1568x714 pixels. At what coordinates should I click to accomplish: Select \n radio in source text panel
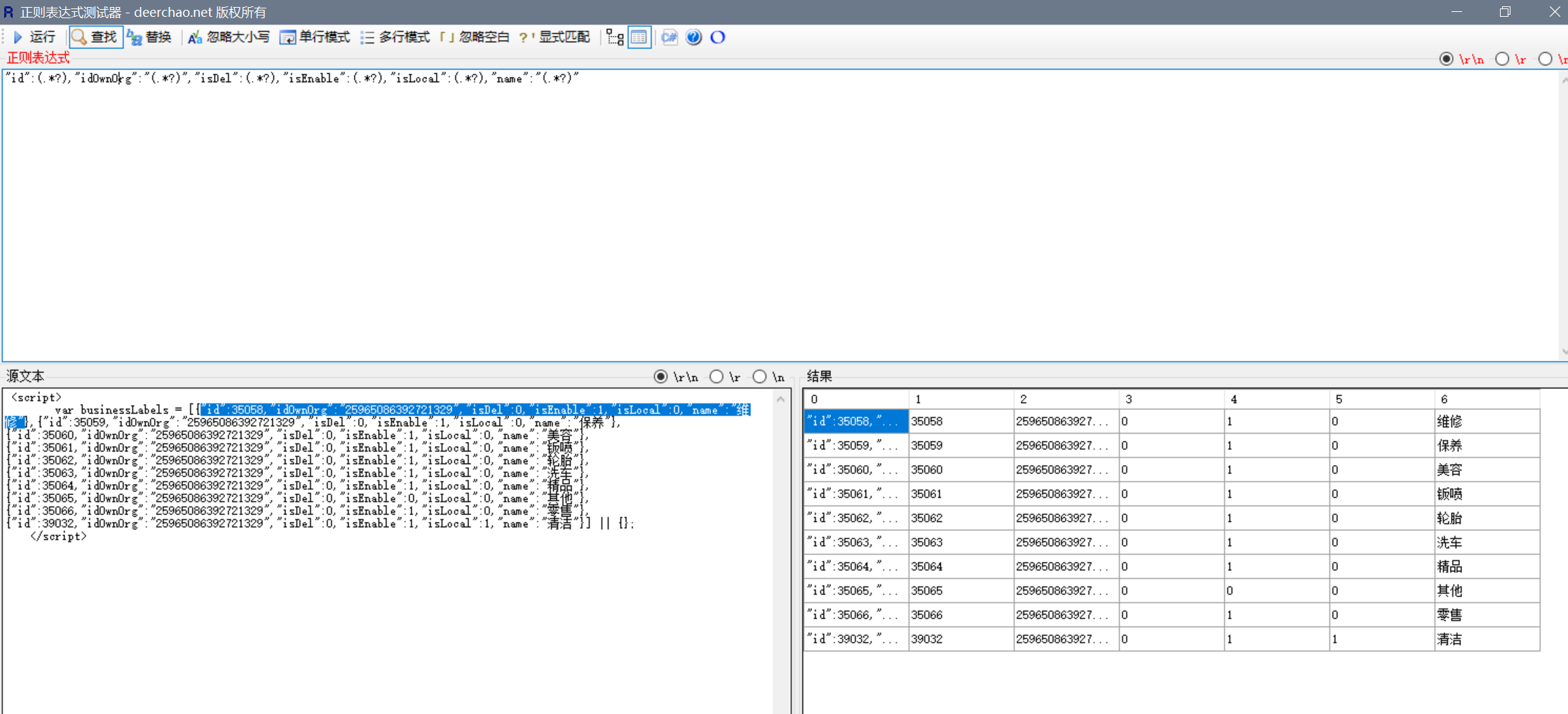pos(769,377)
